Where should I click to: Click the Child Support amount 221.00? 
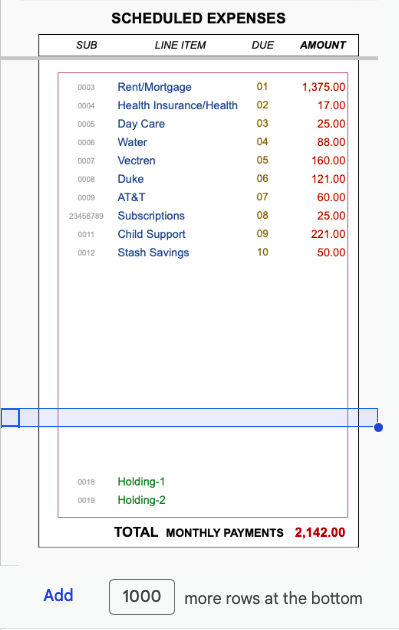[328, 234]
